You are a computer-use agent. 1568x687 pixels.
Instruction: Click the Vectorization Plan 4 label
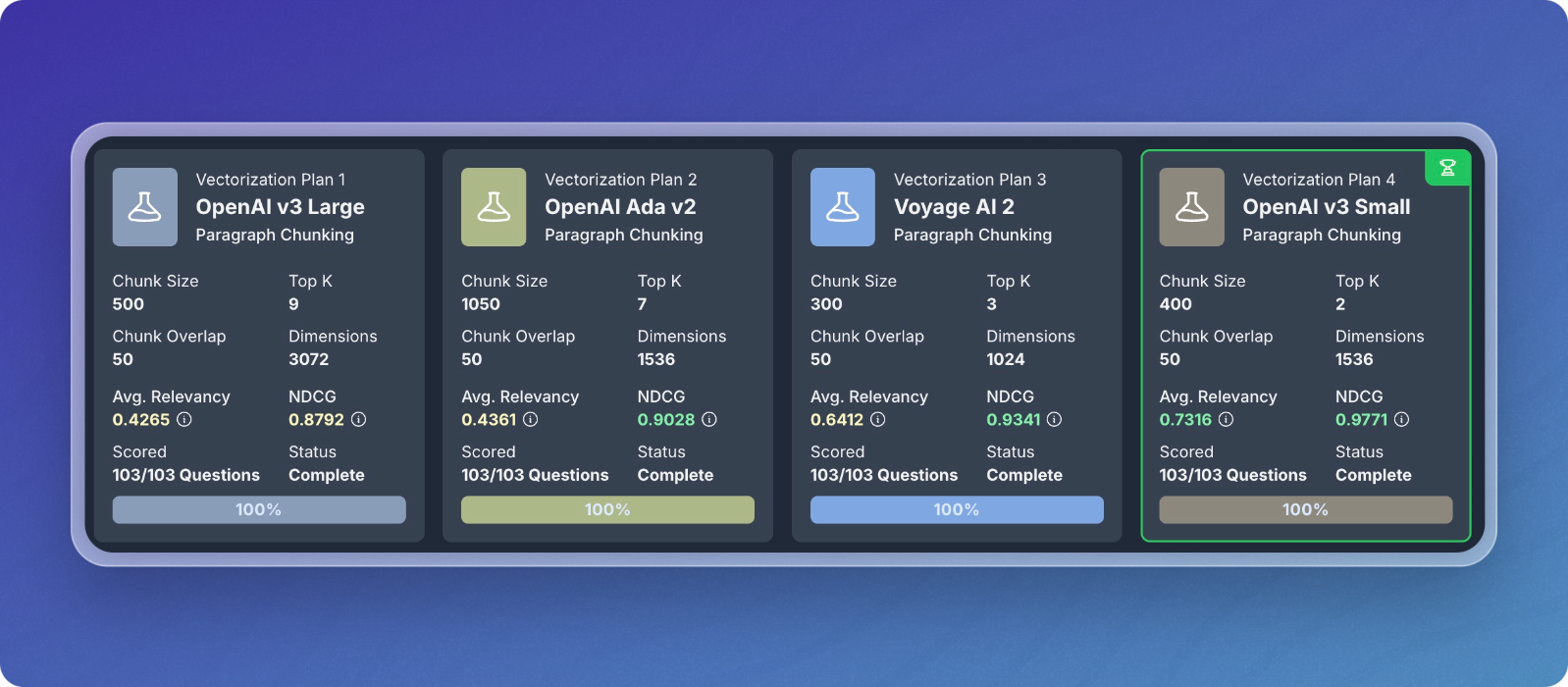point(1319,180)
